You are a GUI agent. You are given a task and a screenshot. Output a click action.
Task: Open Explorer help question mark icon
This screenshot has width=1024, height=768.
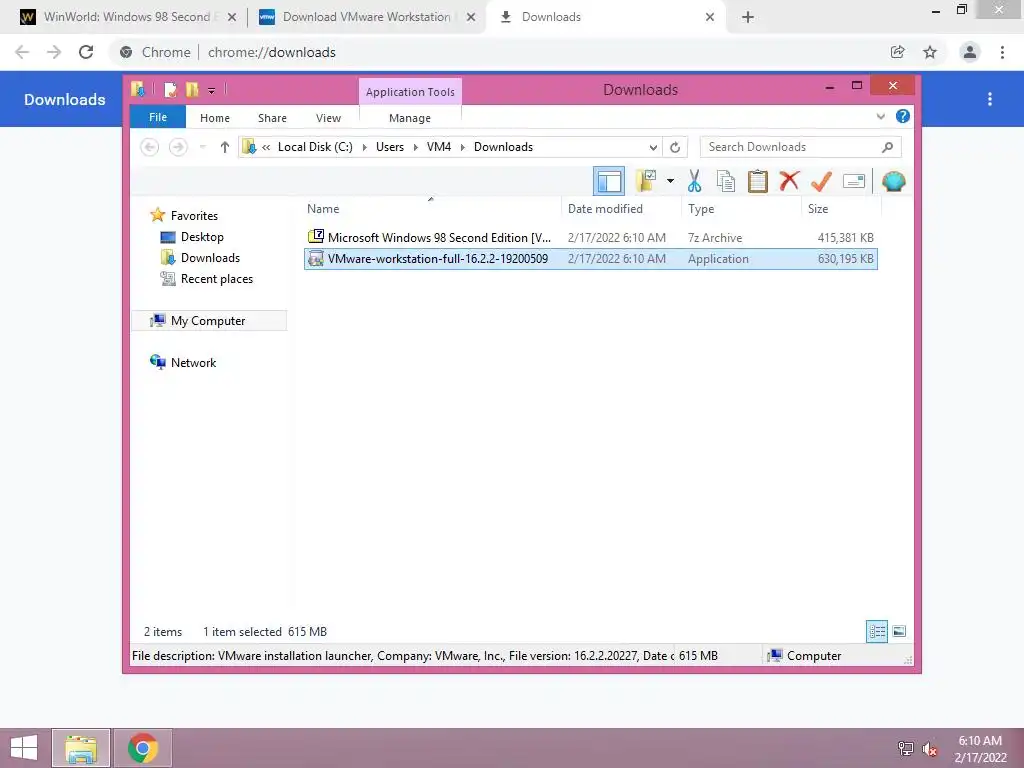[903, 116]
